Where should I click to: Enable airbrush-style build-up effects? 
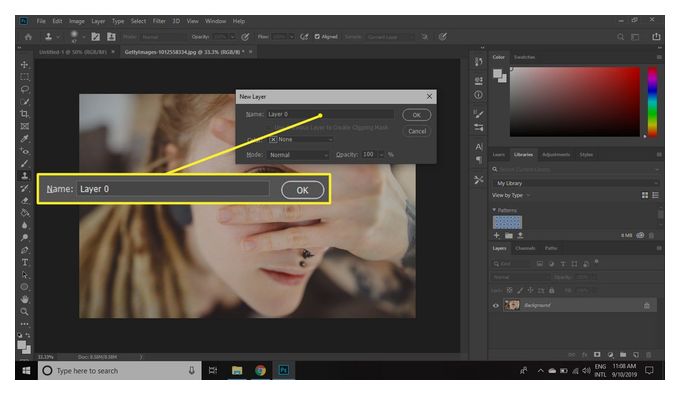pos(304,37)
